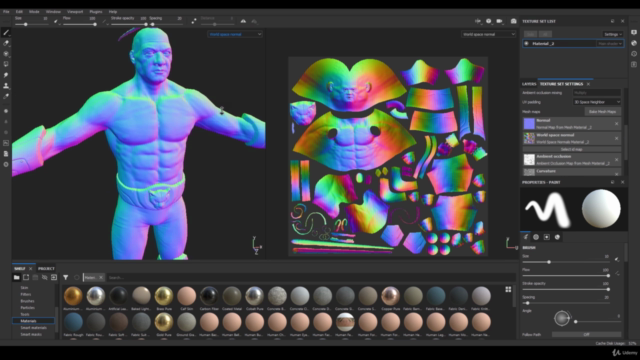
Task: Remove the Normal mesh map
Action: coord(616,124)
